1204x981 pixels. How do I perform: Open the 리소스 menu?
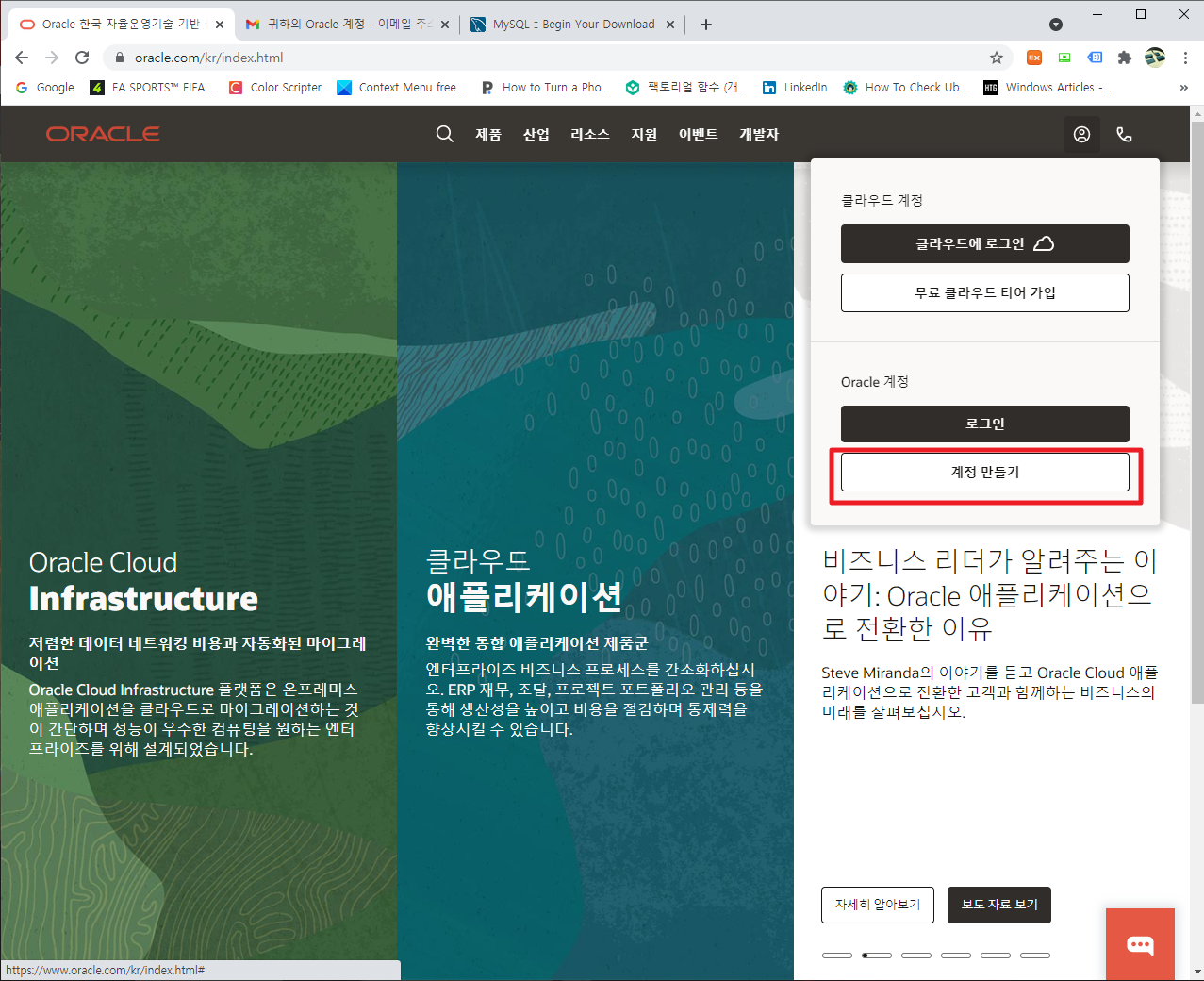(590, 134)
